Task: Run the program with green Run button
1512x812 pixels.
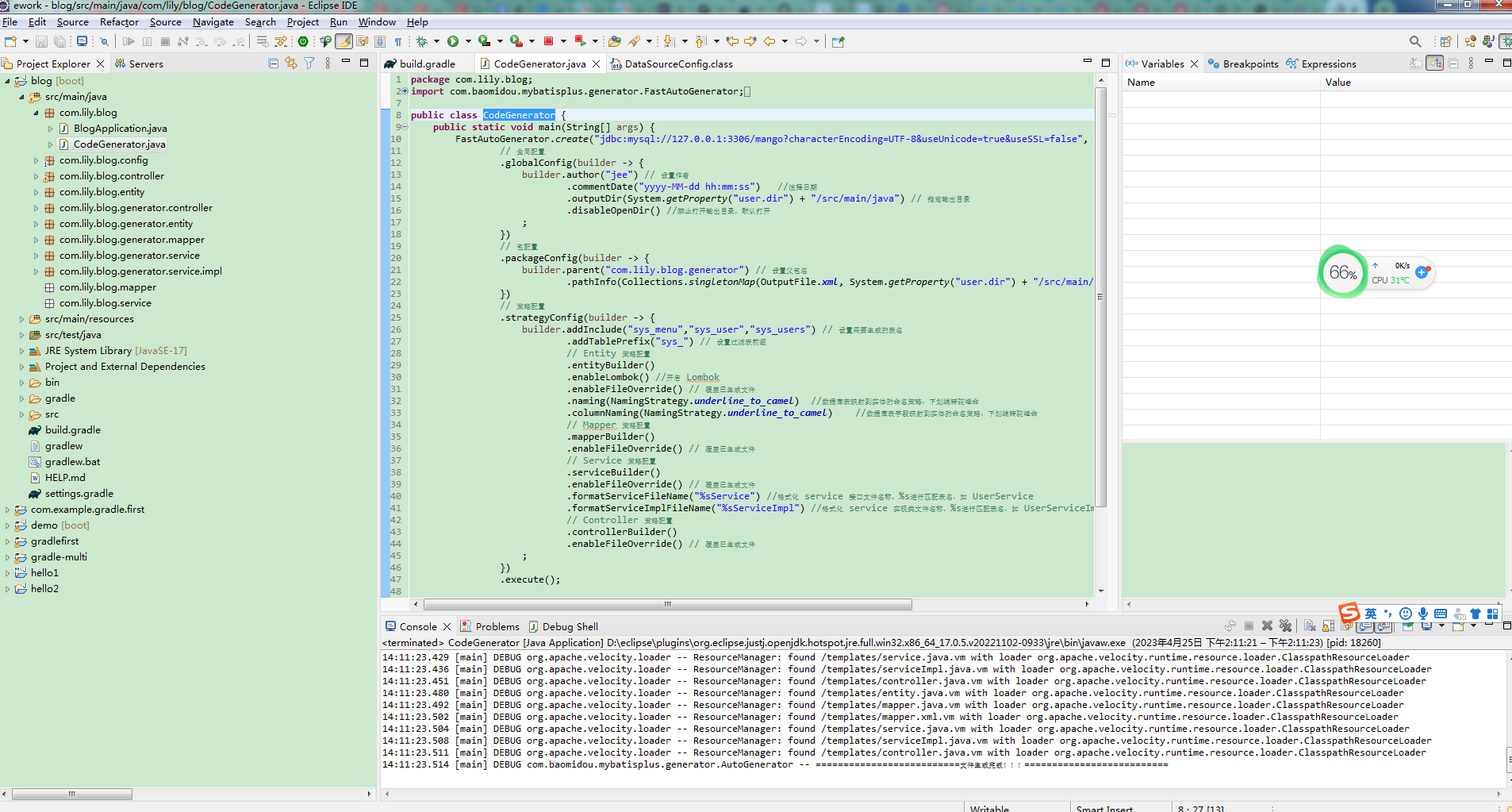Action: pyautogui.click(x=453, y=41)
